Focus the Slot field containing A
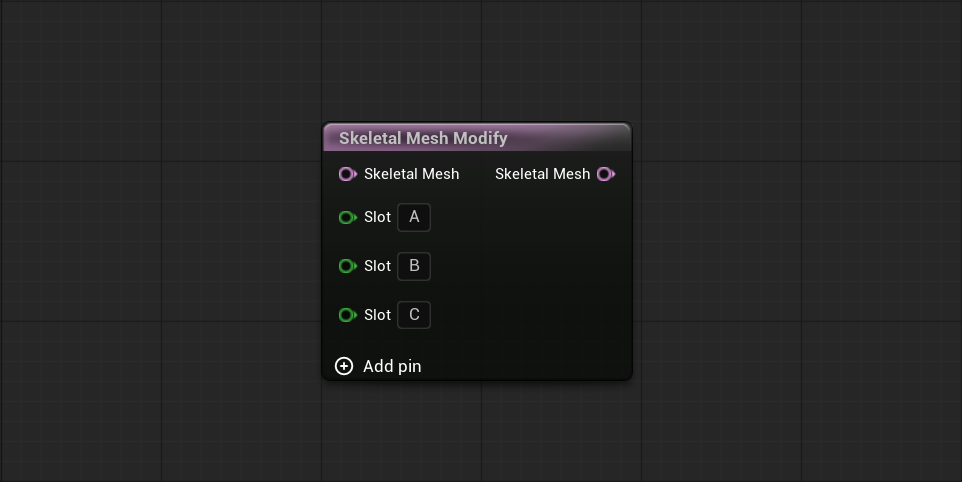 tap(414, 217)
